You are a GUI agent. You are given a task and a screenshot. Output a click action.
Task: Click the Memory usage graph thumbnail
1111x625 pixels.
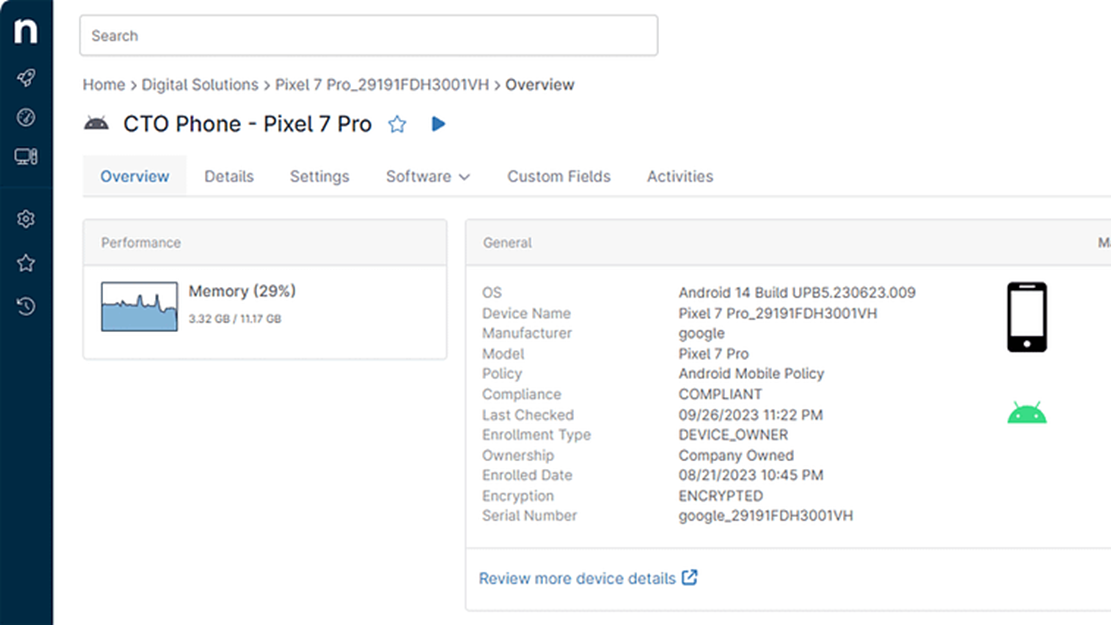click(x=139, y=306)
